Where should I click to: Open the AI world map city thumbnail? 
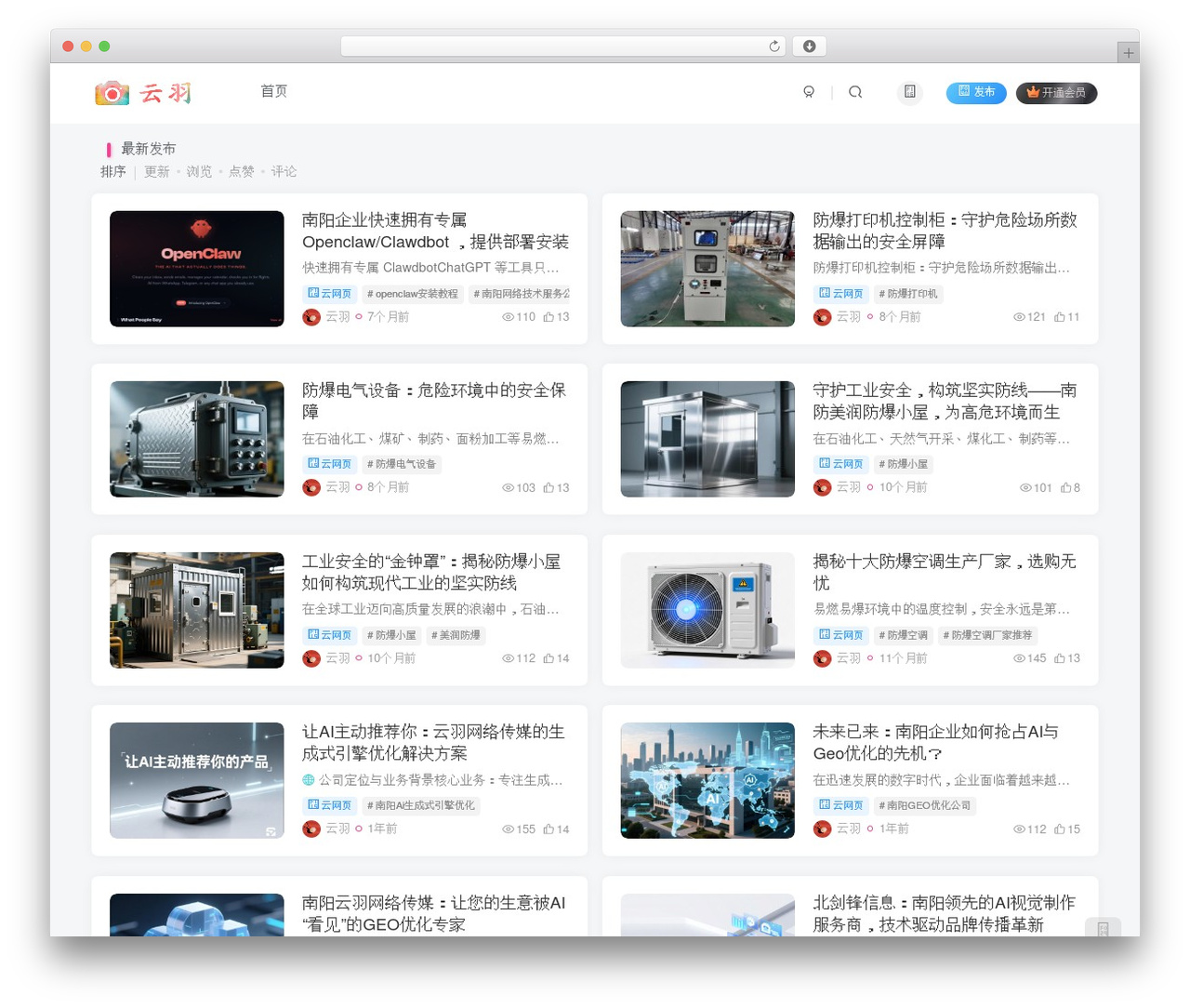click(x=707, y=780)
